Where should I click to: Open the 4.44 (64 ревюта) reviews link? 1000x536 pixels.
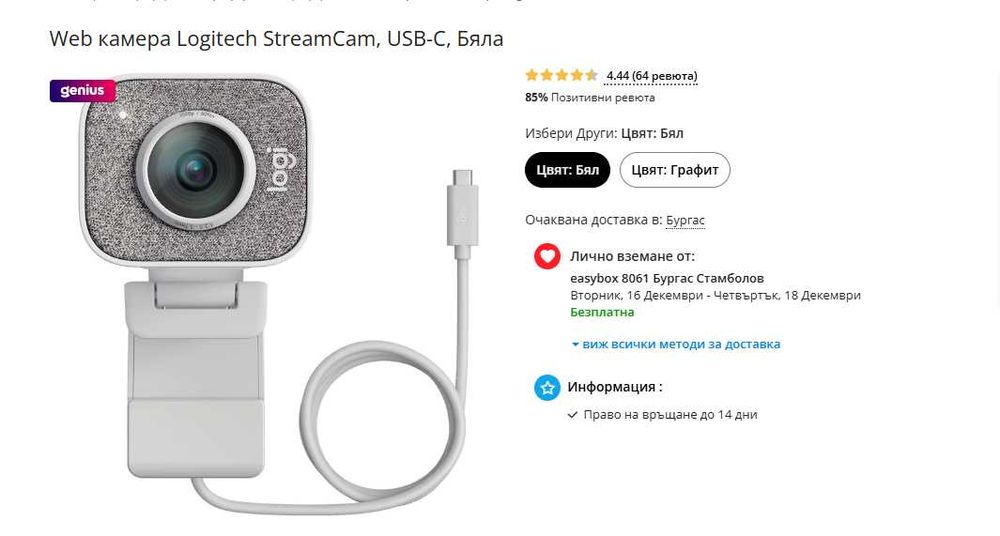652,76
